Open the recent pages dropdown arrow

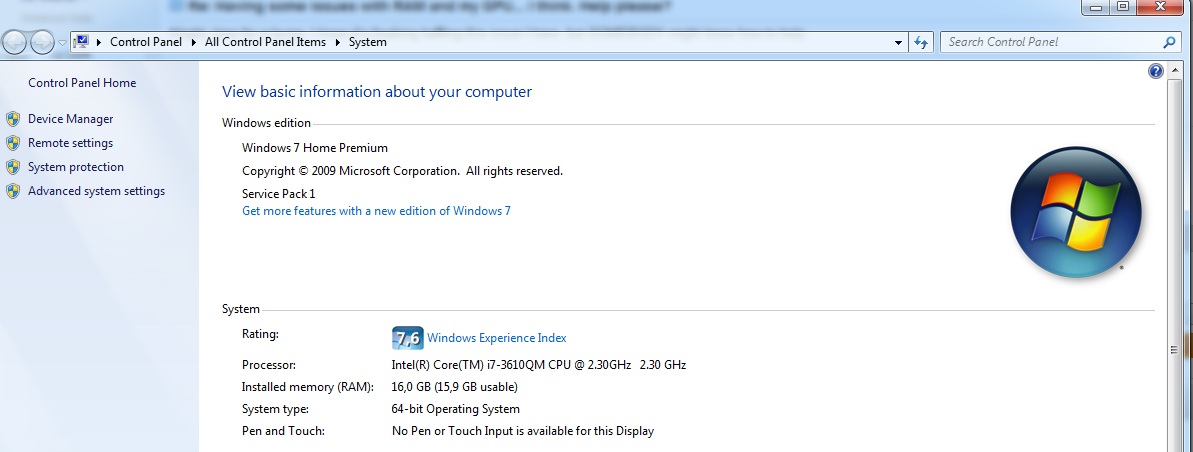(62, 43)
